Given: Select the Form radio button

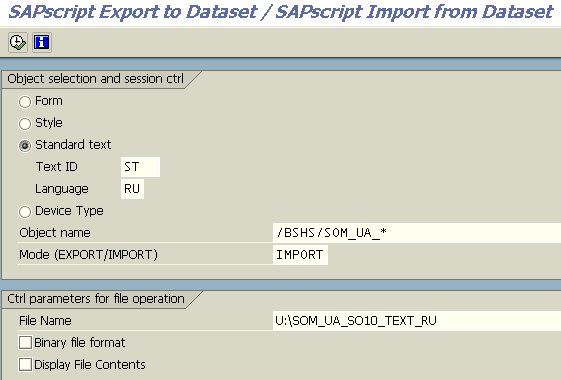Looking at the screenshot, I should pos(25,102).
